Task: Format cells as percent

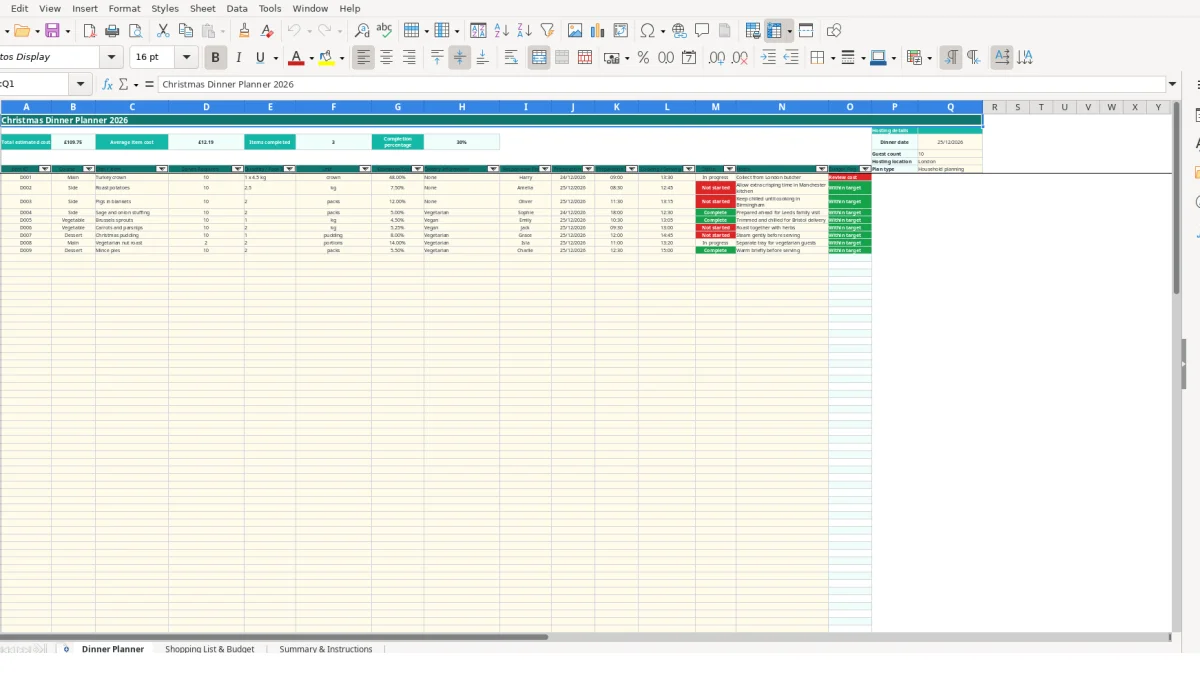Action: pyautogui.click(x=643, y=58)
